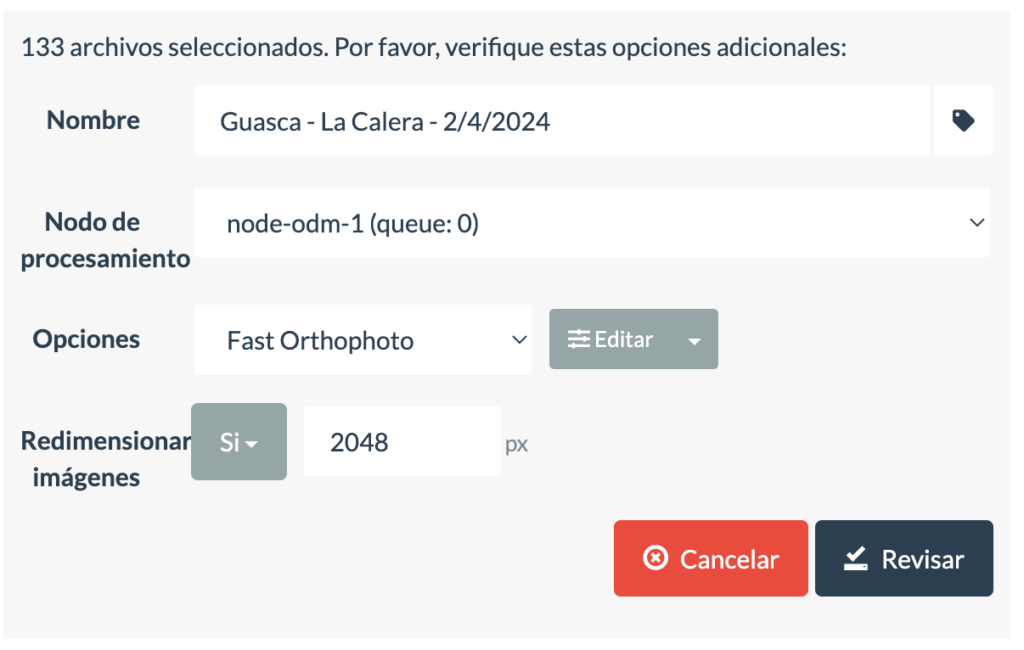
Task: Click the tag icon beside the name field
Action: (x=963, y=121)
